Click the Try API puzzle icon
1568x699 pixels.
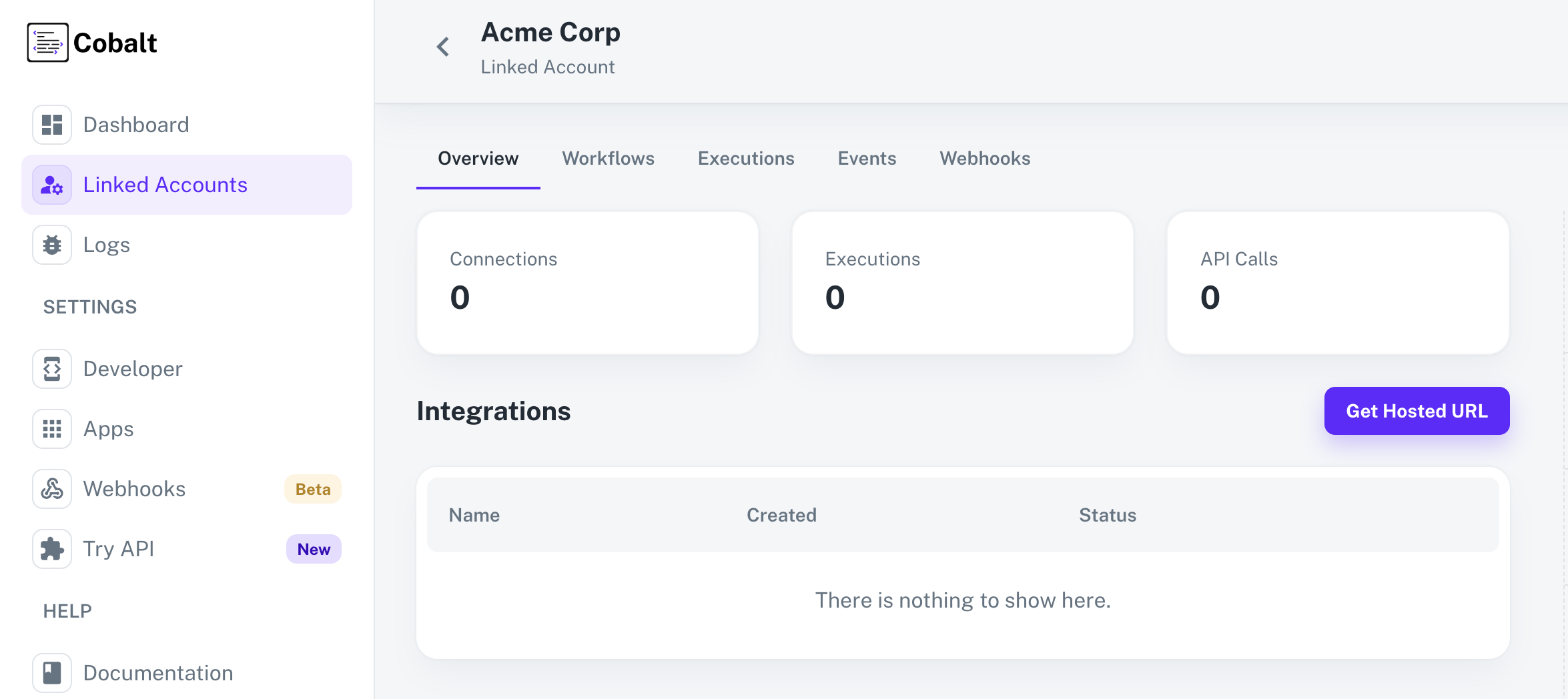tap(51, 548)
